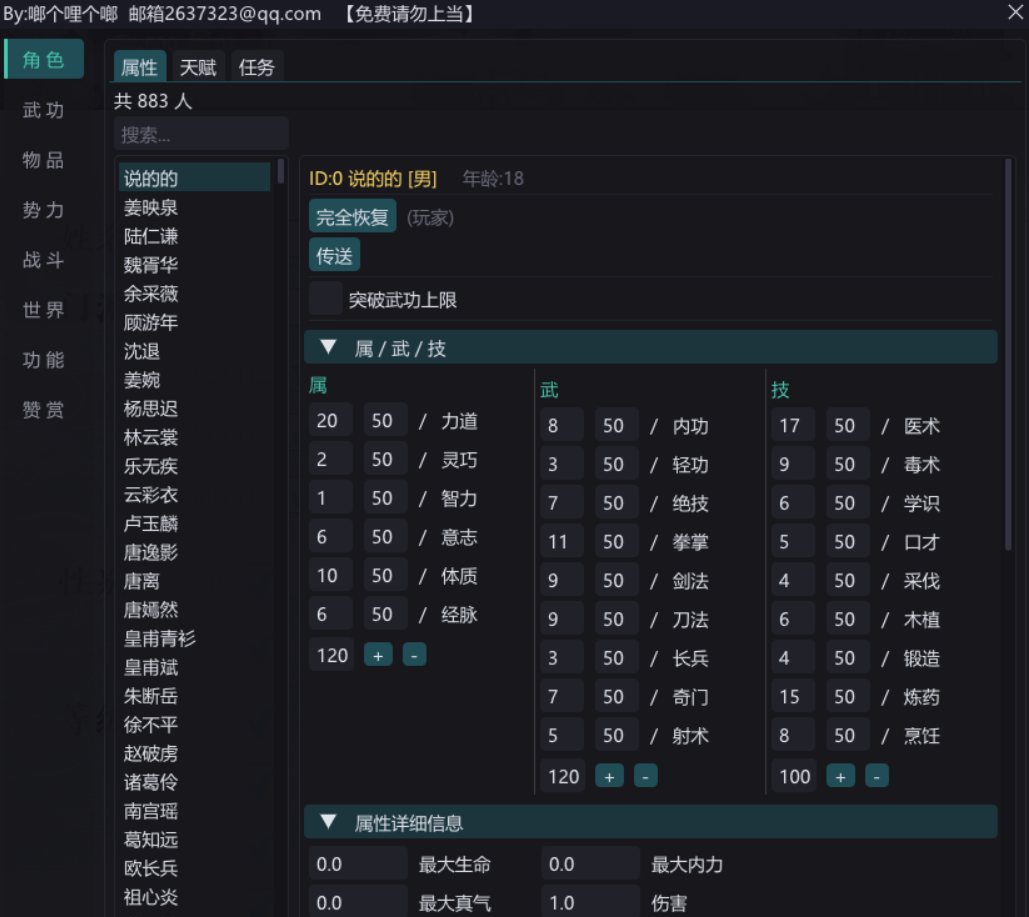Click the plus button under 武 martial column

click(609, 776)
